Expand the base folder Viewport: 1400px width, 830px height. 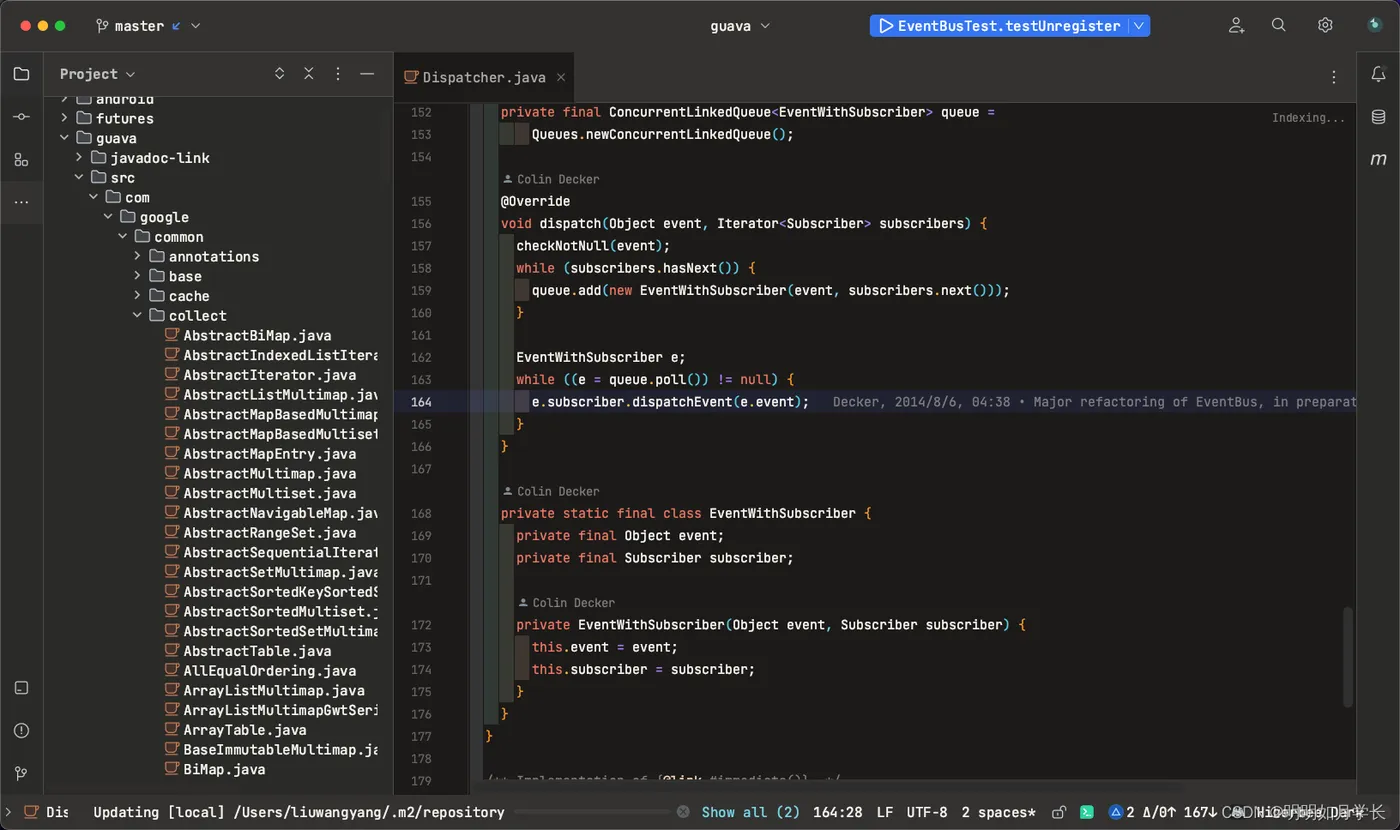coord(138,276)
